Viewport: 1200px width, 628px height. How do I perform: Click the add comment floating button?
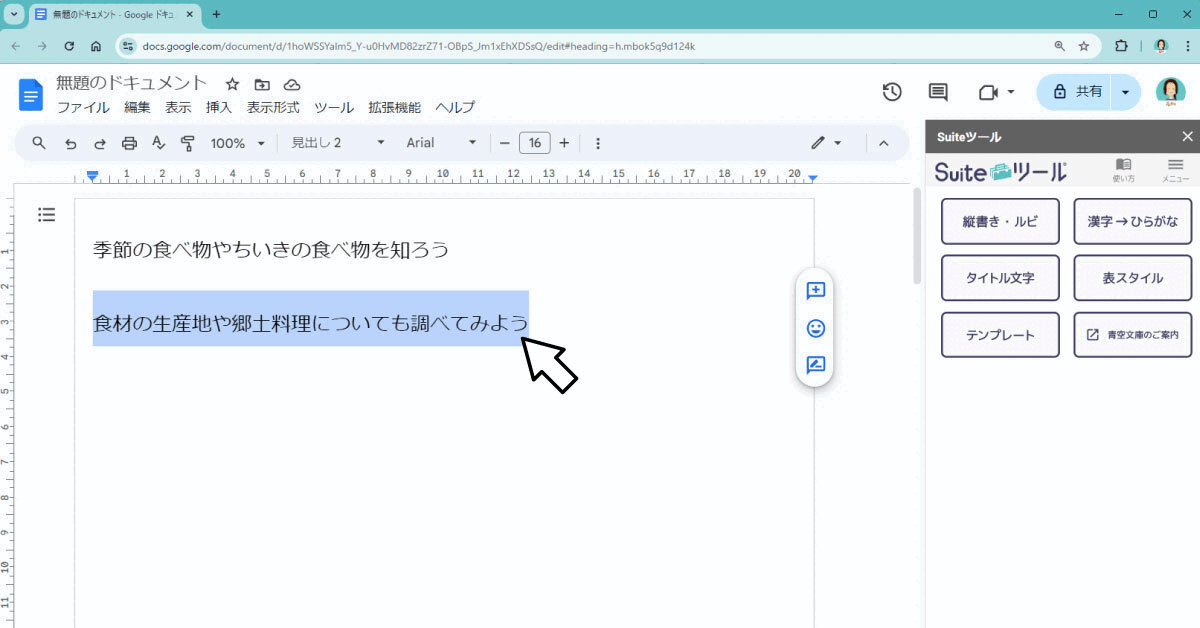(x=815, y=291)
